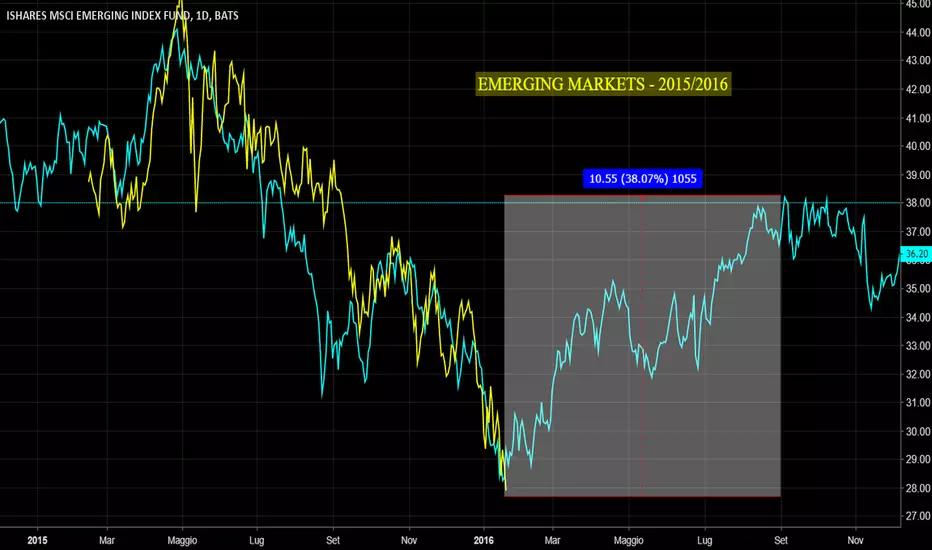Viewport: 932px width, 550px height.
Task: Click the 28.00 price axis label
Action: (918, 488)
